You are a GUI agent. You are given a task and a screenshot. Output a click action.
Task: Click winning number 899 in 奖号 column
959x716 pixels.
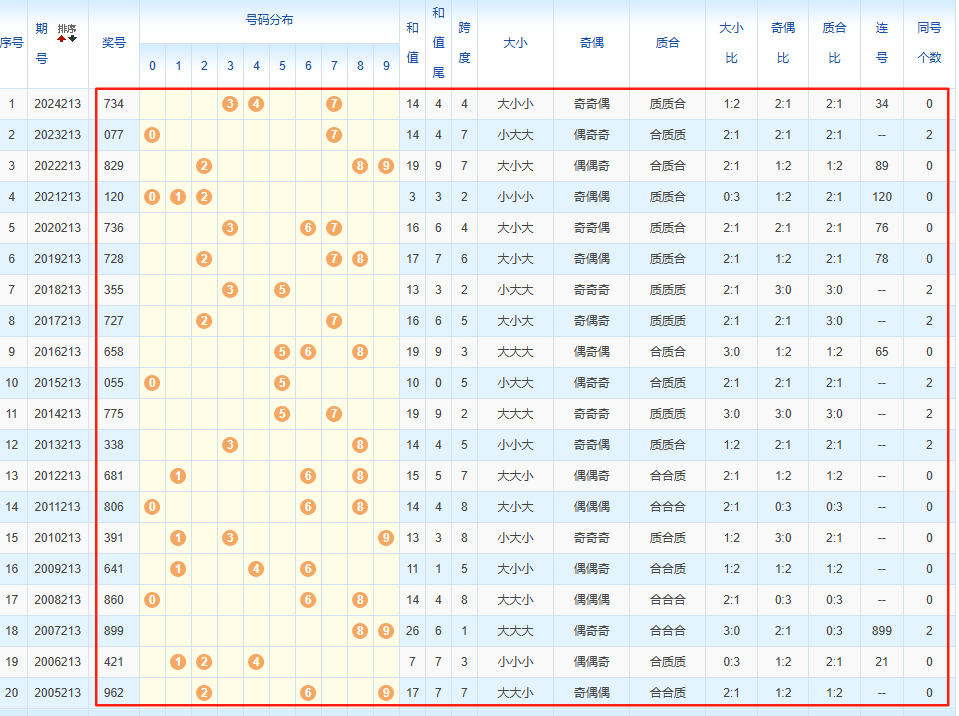pyautogui.click(x=114, y=631)
